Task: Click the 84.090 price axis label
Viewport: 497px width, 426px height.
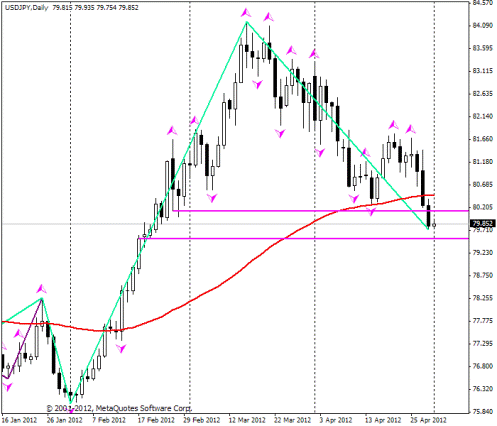Action: 482,26
